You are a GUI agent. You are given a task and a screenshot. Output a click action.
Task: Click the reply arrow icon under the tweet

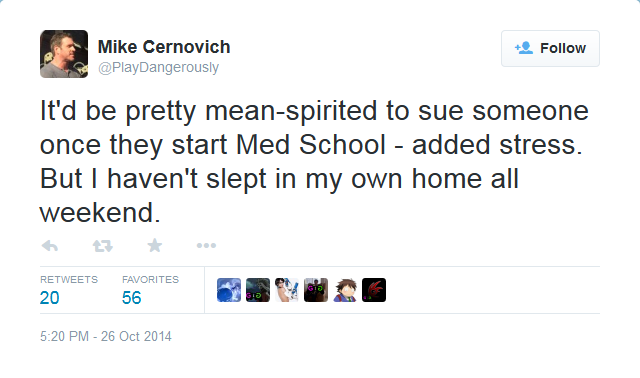[50, 246]
